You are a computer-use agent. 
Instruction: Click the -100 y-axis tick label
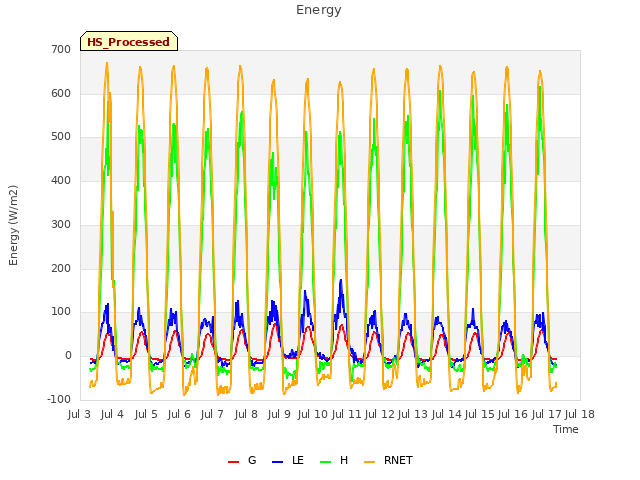point(59,399)
